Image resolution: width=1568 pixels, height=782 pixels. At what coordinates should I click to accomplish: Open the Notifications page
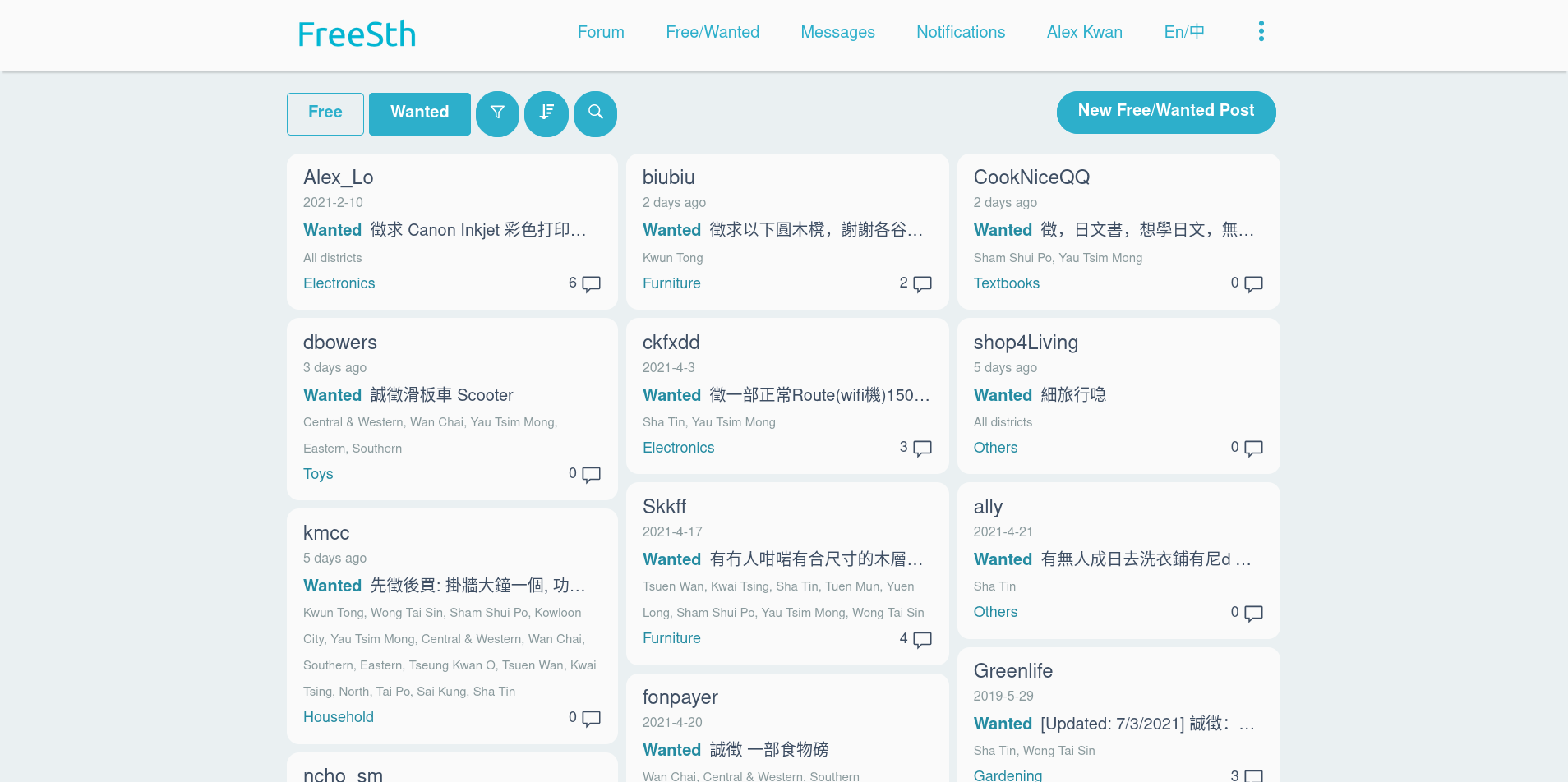pos(961,32)
